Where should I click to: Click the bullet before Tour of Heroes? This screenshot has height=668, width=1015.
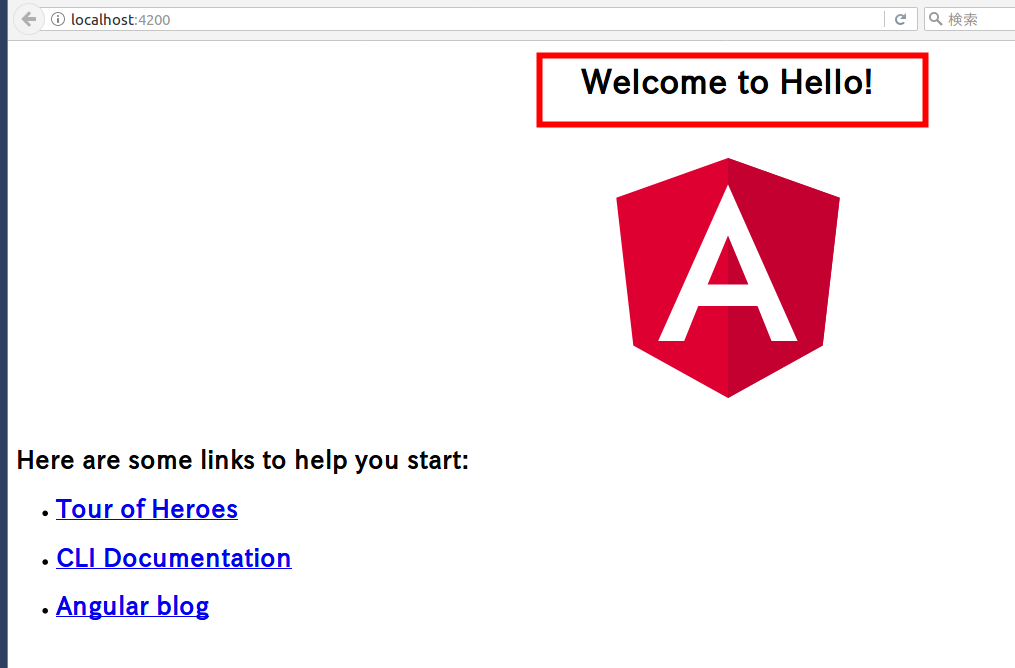[x=45, y=513]
